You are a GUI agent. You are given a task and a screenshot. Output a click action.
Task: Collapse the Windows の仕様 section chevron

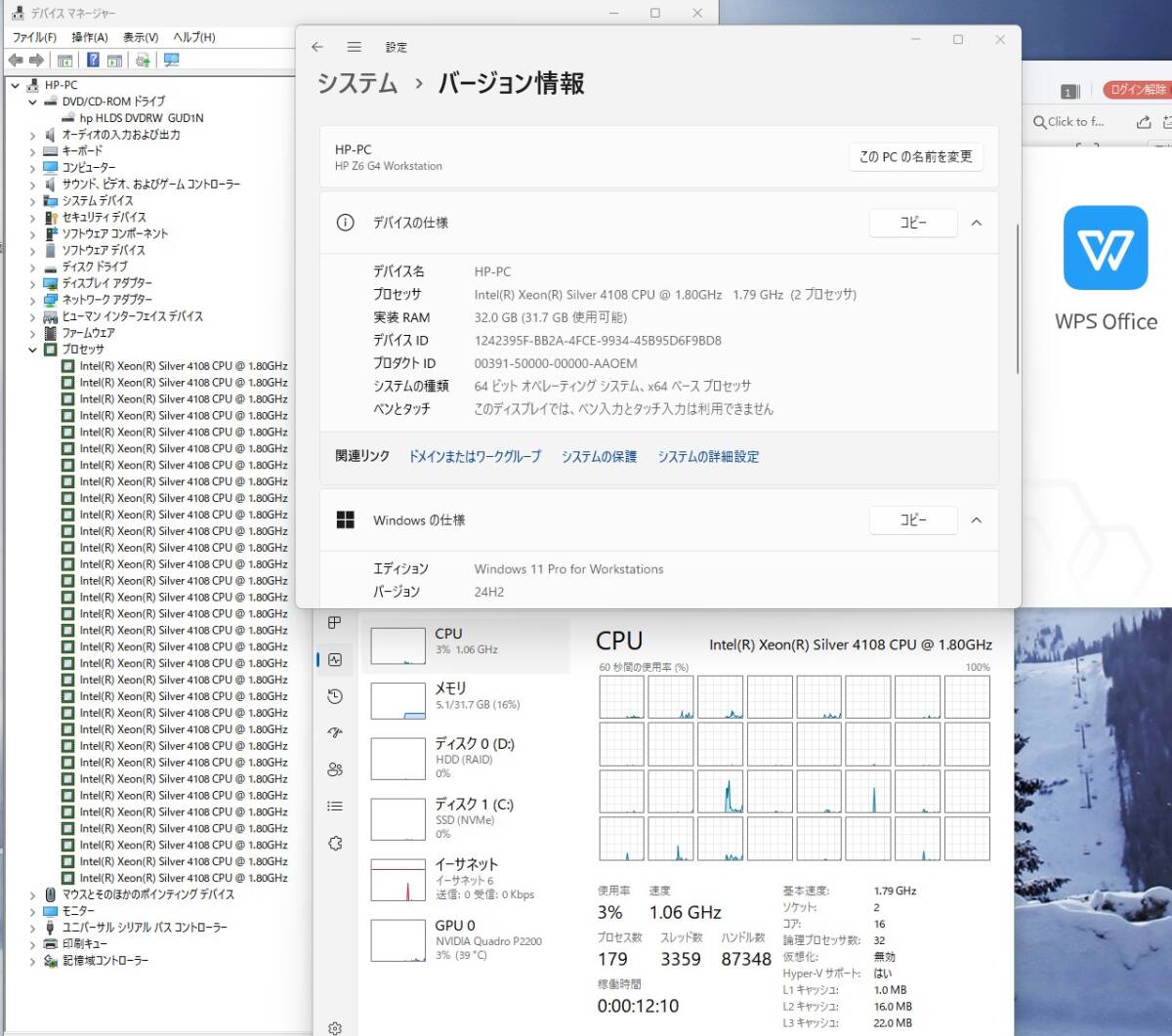(976, 520)
